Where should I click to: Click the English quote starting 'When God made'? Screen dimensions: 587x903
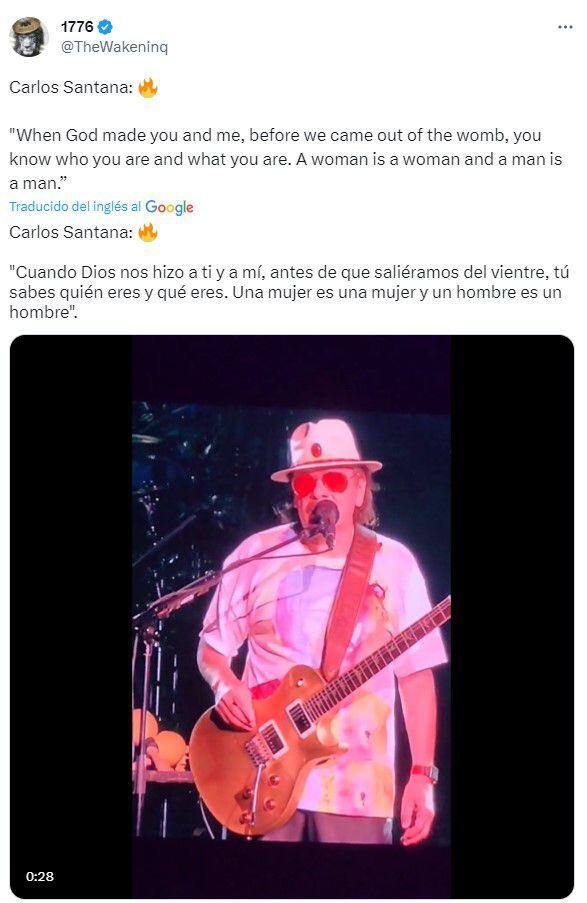point(286,160)
